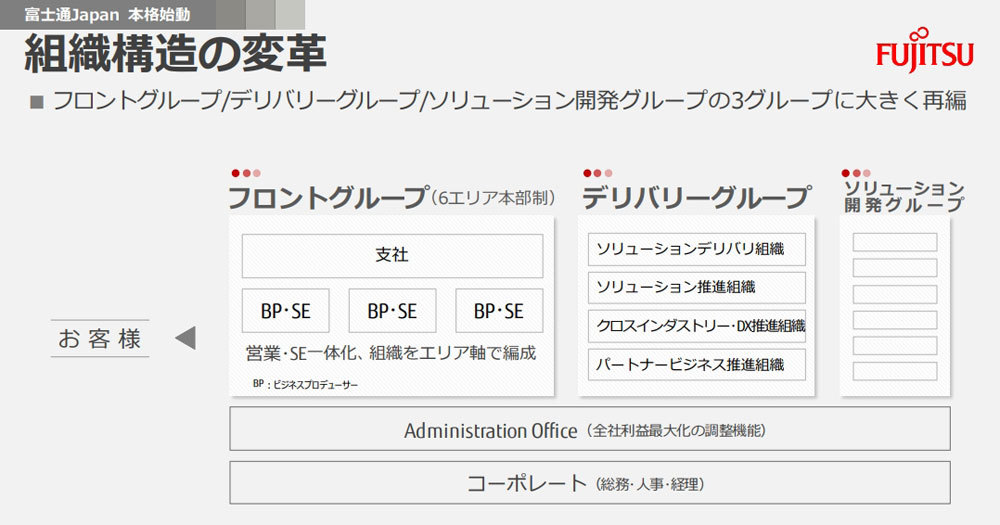1000x525 pixels.
Task: Select the ソリューション開発グループ heading
Action: [904, 196]
